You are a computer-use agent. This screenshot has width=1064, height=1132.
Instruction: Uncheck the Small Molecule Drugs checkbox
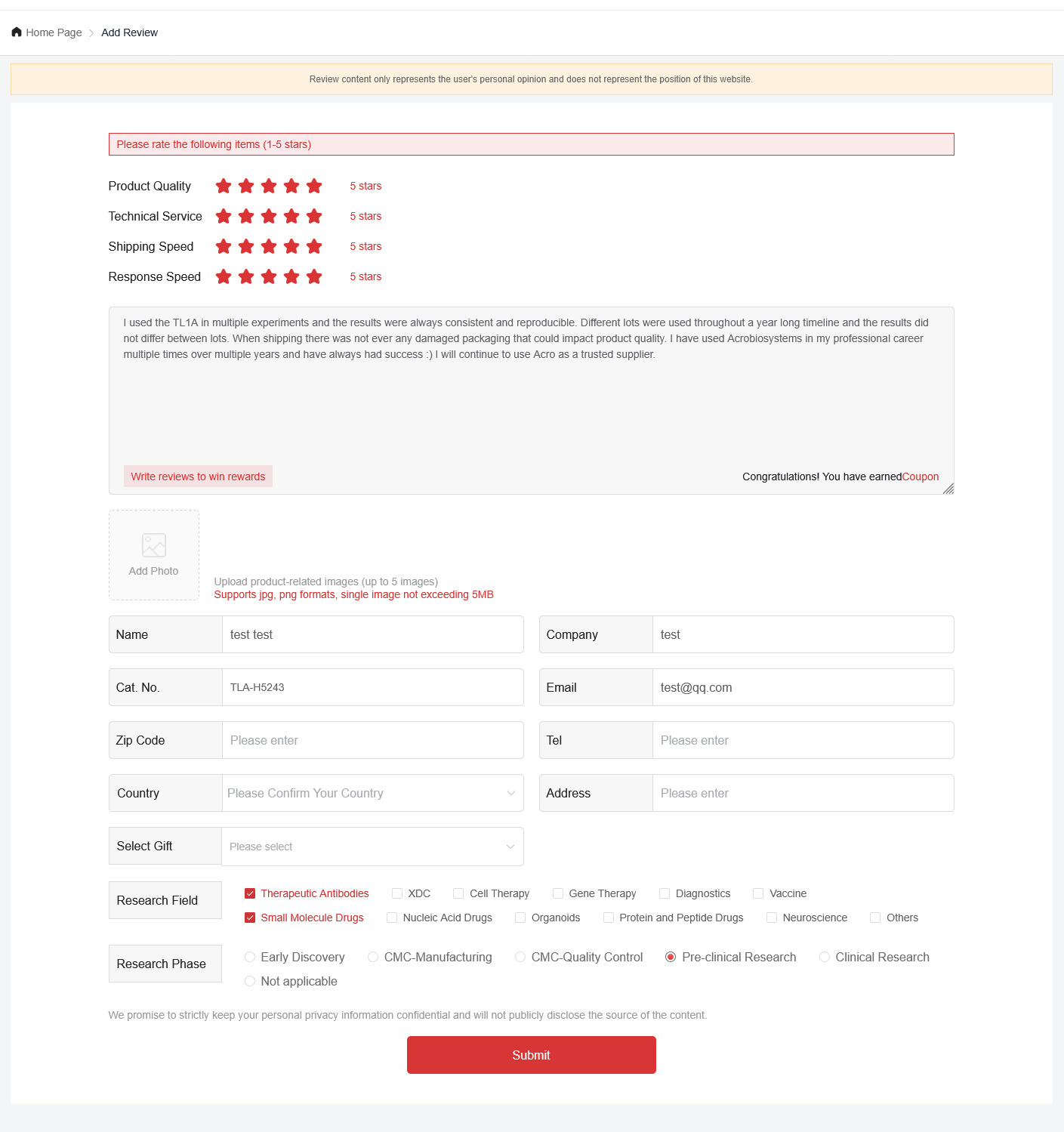pos(250,918)
